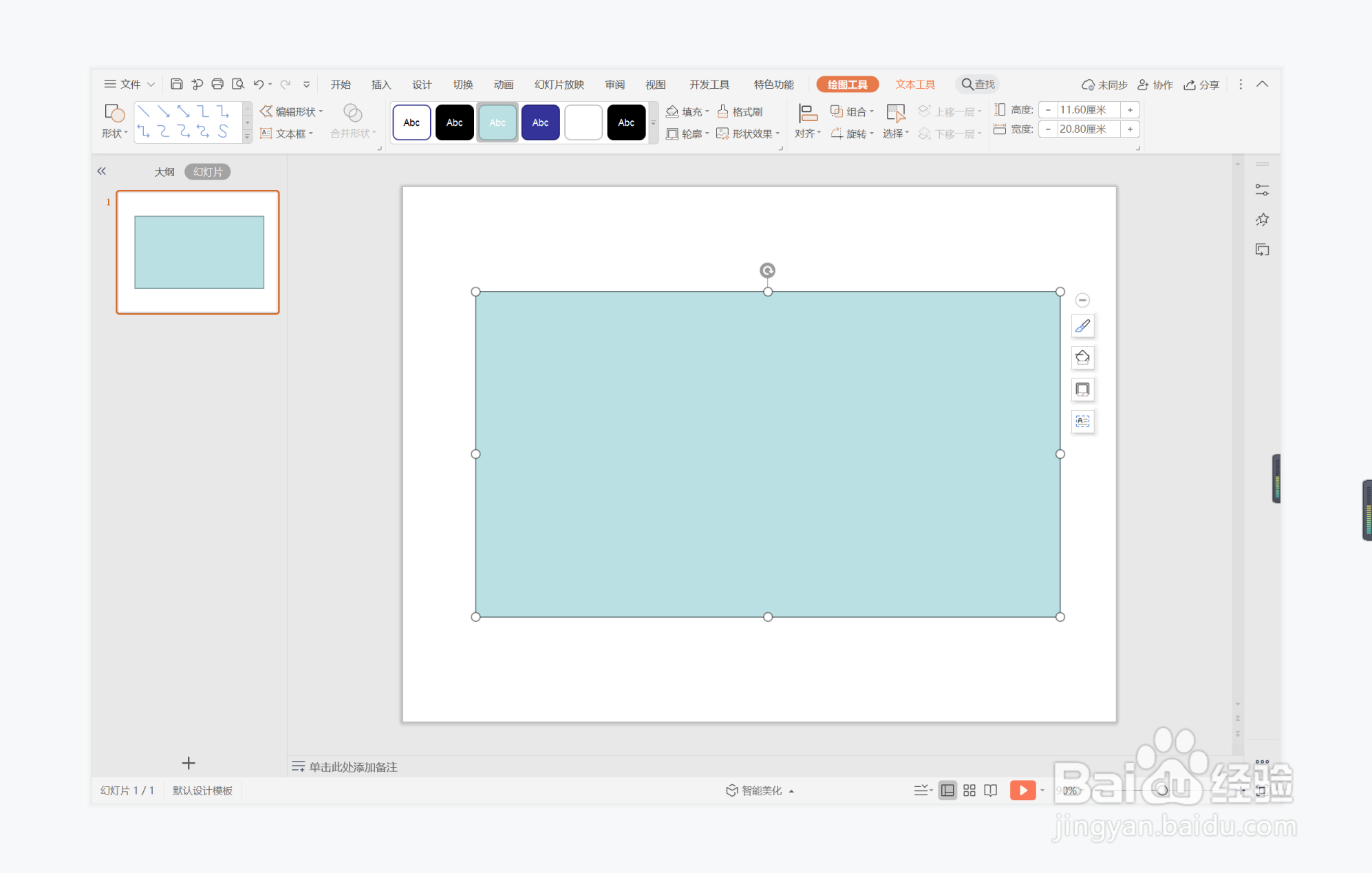Switch to slide sorter grid view

(x=969, y=790)
